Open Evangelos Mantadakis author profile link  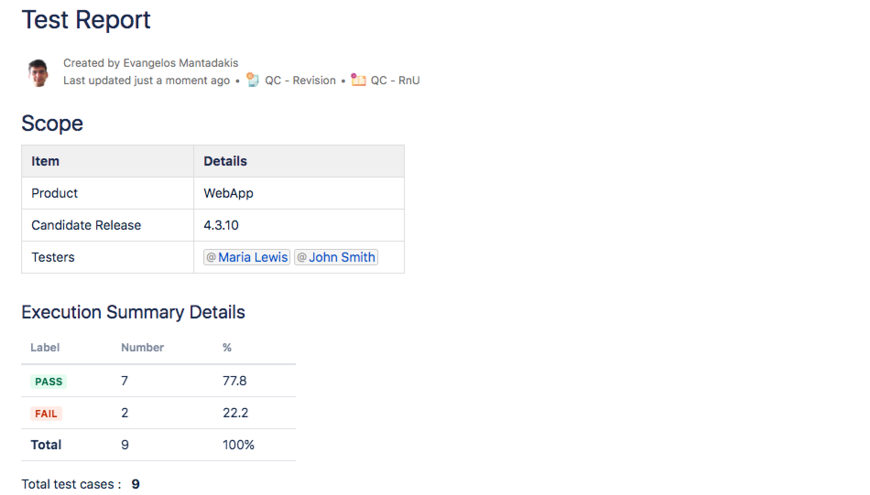click(180, 63)
